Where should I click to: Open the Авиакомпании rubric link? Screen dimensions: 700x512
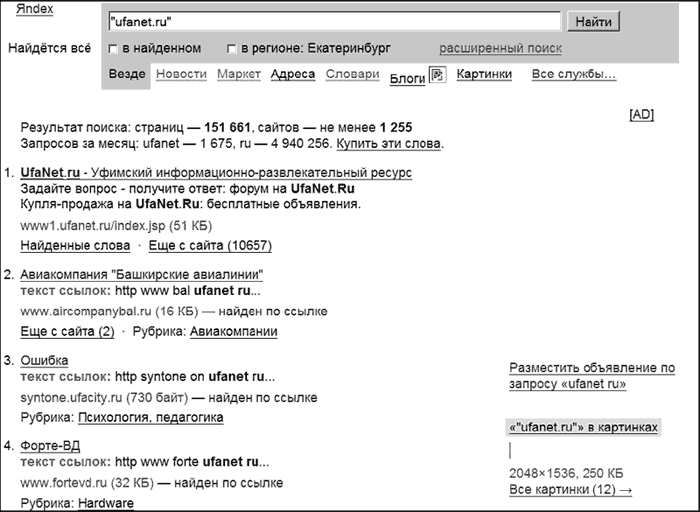click(233, 332)
